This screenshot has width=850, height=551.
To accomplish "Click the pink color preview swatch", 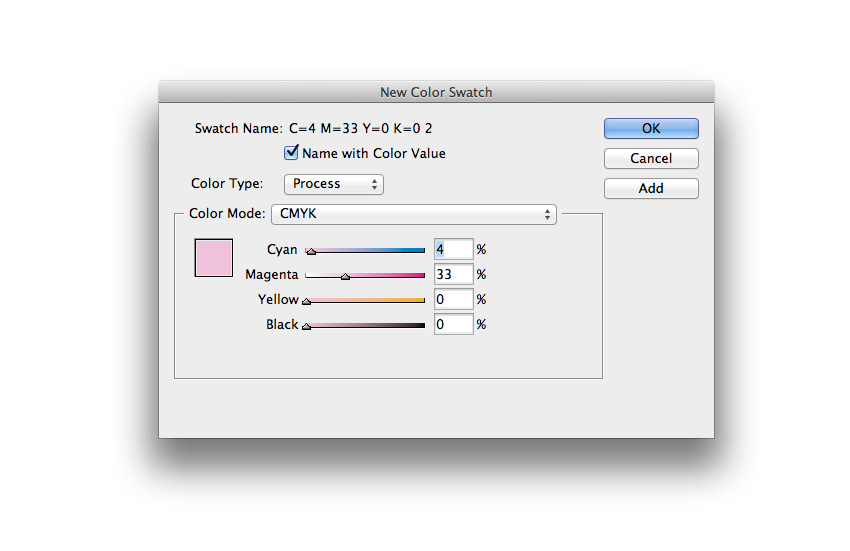I will (x=213, y=257).
